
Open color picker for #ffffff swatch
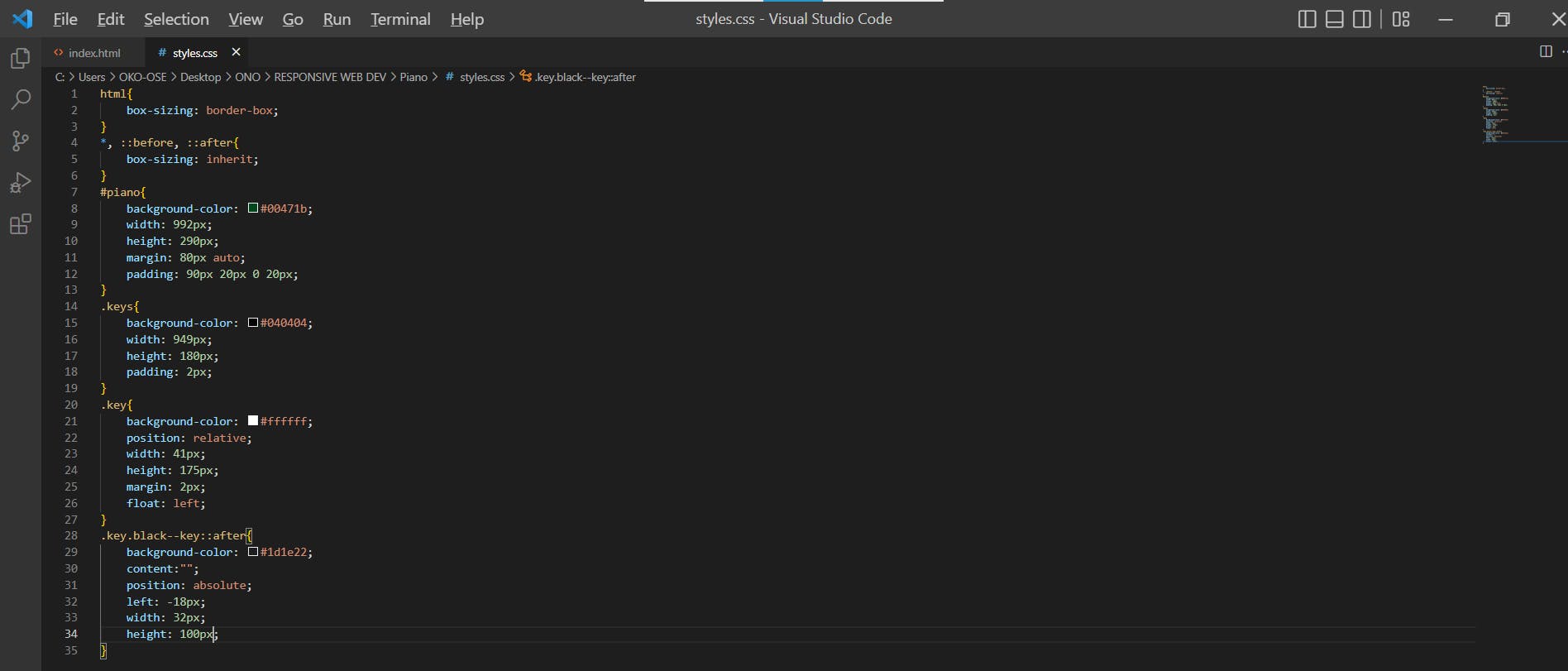(x=253, y=421)
